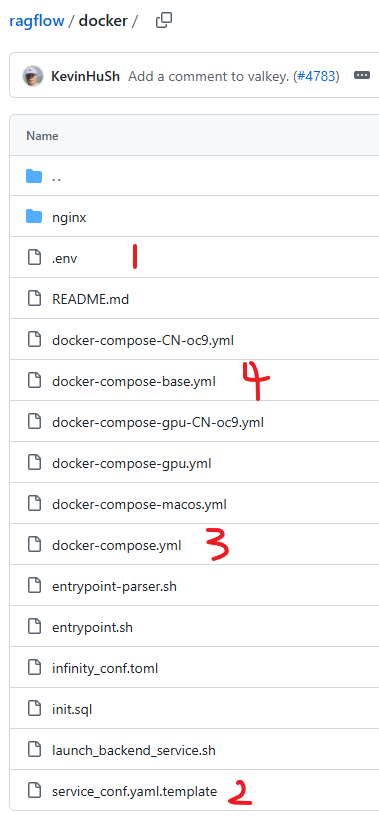This screenshot has height=825, width=379.
Task: Click the file icon next to .env
Action: [x=34, y=258]
